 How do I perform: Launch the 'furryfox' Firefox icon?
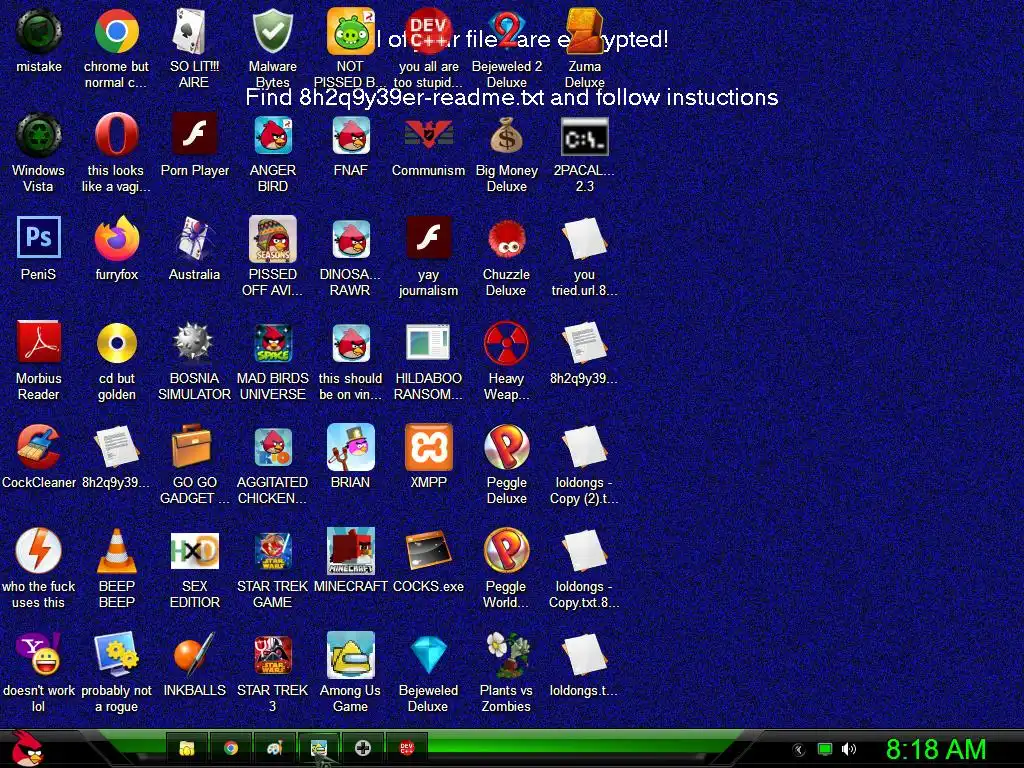[116, 239]
